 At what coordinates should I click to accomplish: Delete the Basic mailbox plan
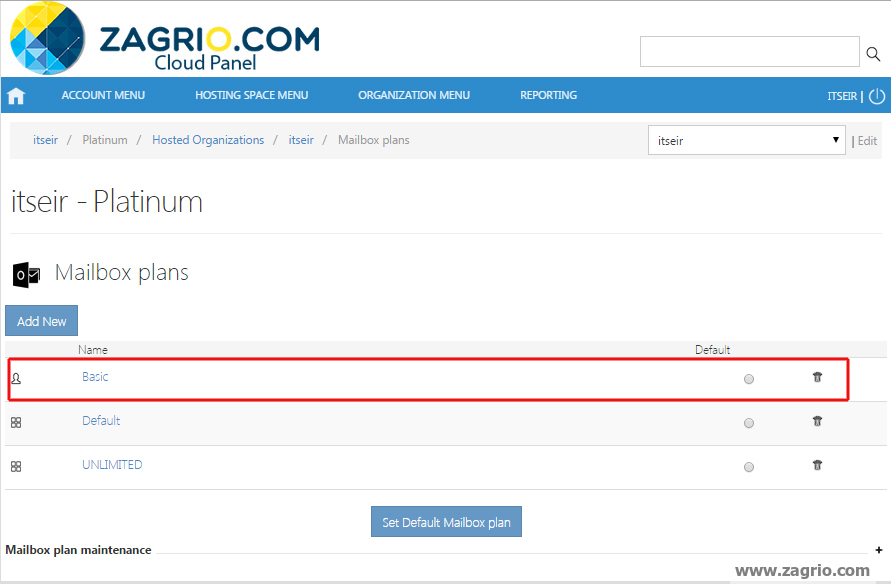pyautogui.click(x=817, y=377)
